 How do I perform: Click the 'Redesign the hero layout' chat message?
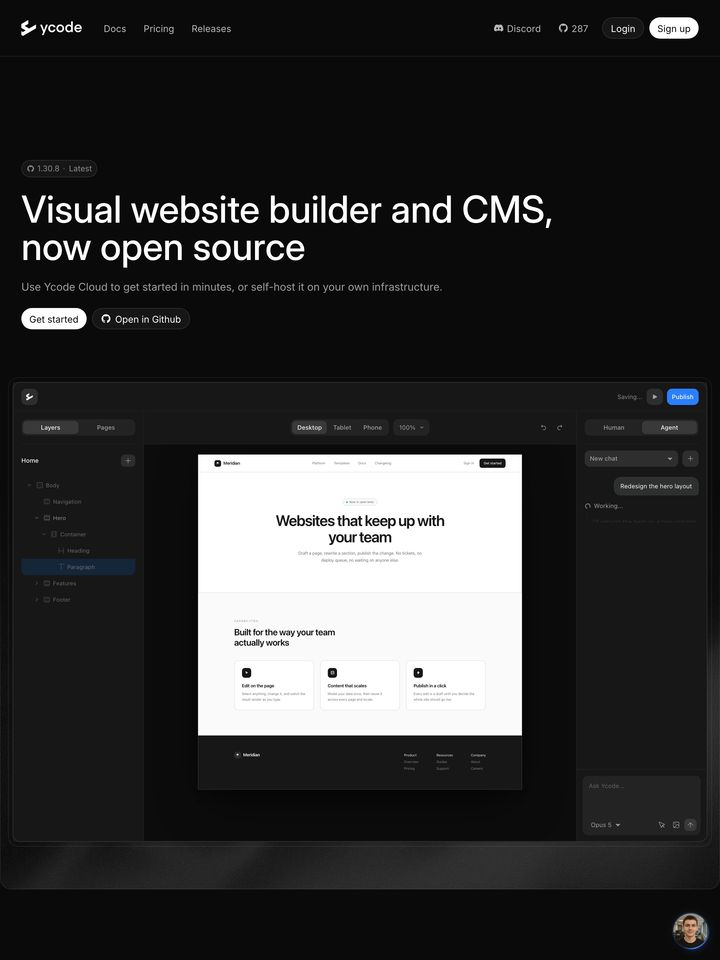[x=656, y=486]
